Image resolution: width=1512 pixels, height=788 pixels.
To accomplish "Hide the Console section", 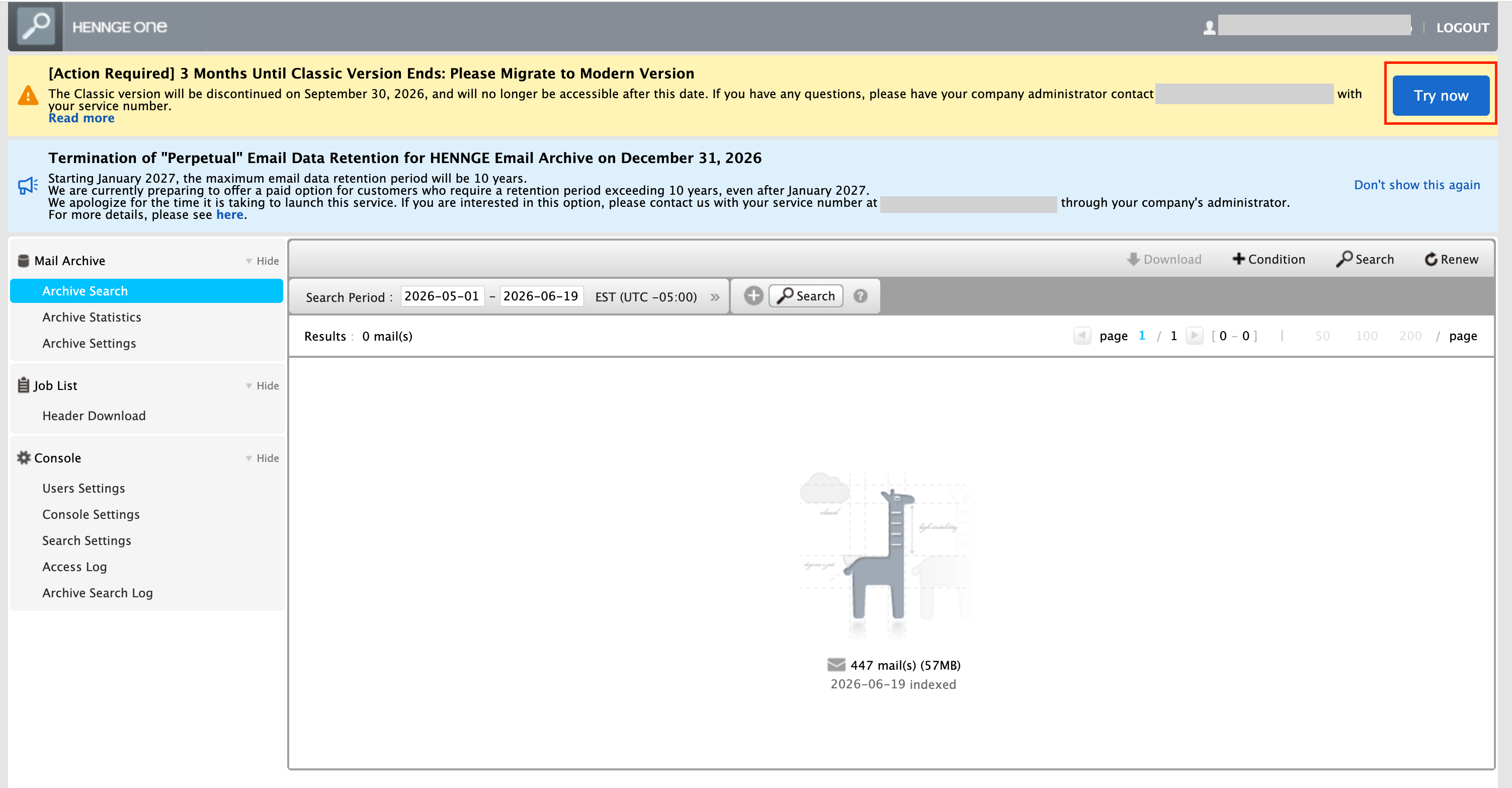I will coord(263,458).
